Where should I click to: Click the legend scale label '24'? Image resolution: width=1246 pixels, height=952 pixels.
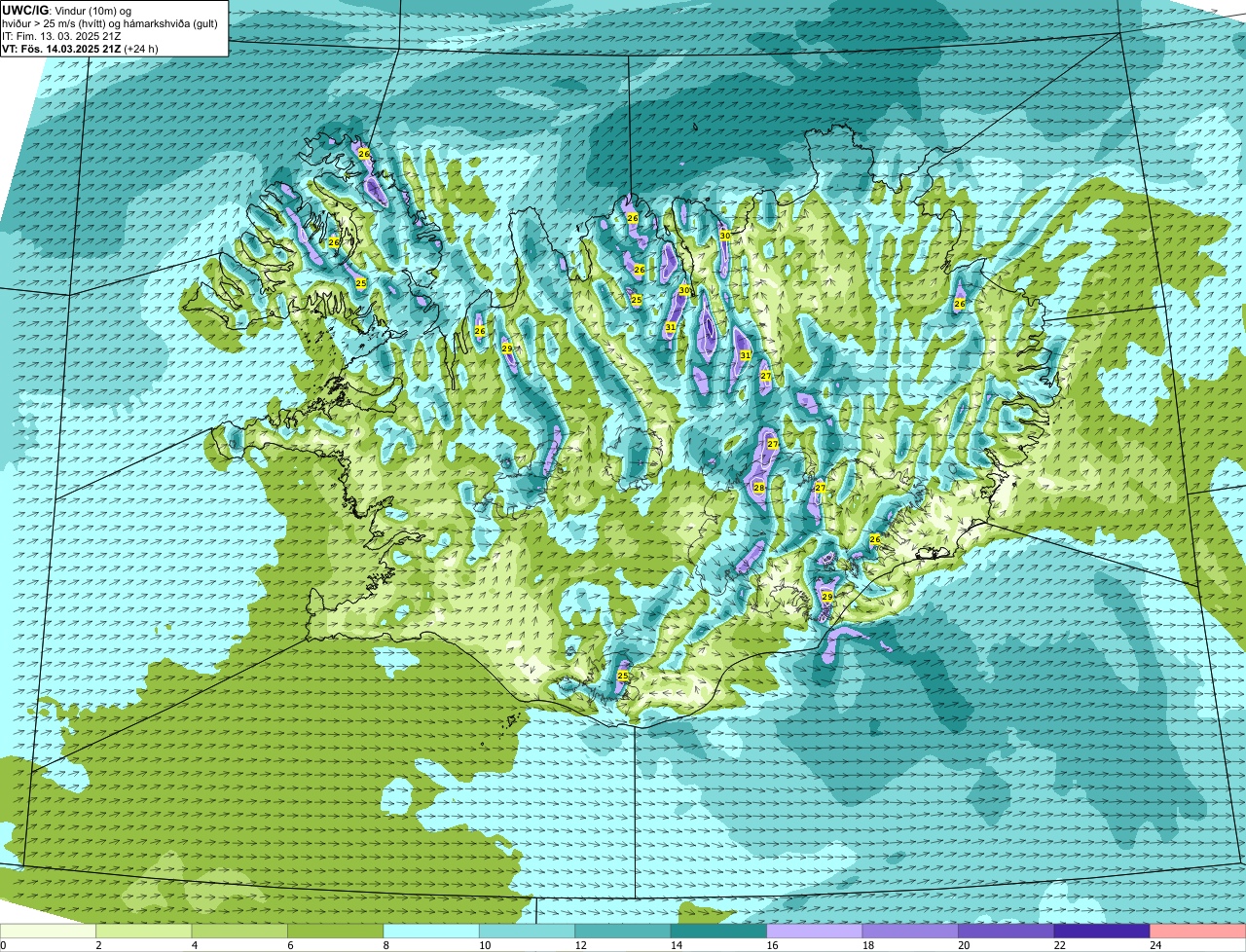click(x=1154, y=945)
